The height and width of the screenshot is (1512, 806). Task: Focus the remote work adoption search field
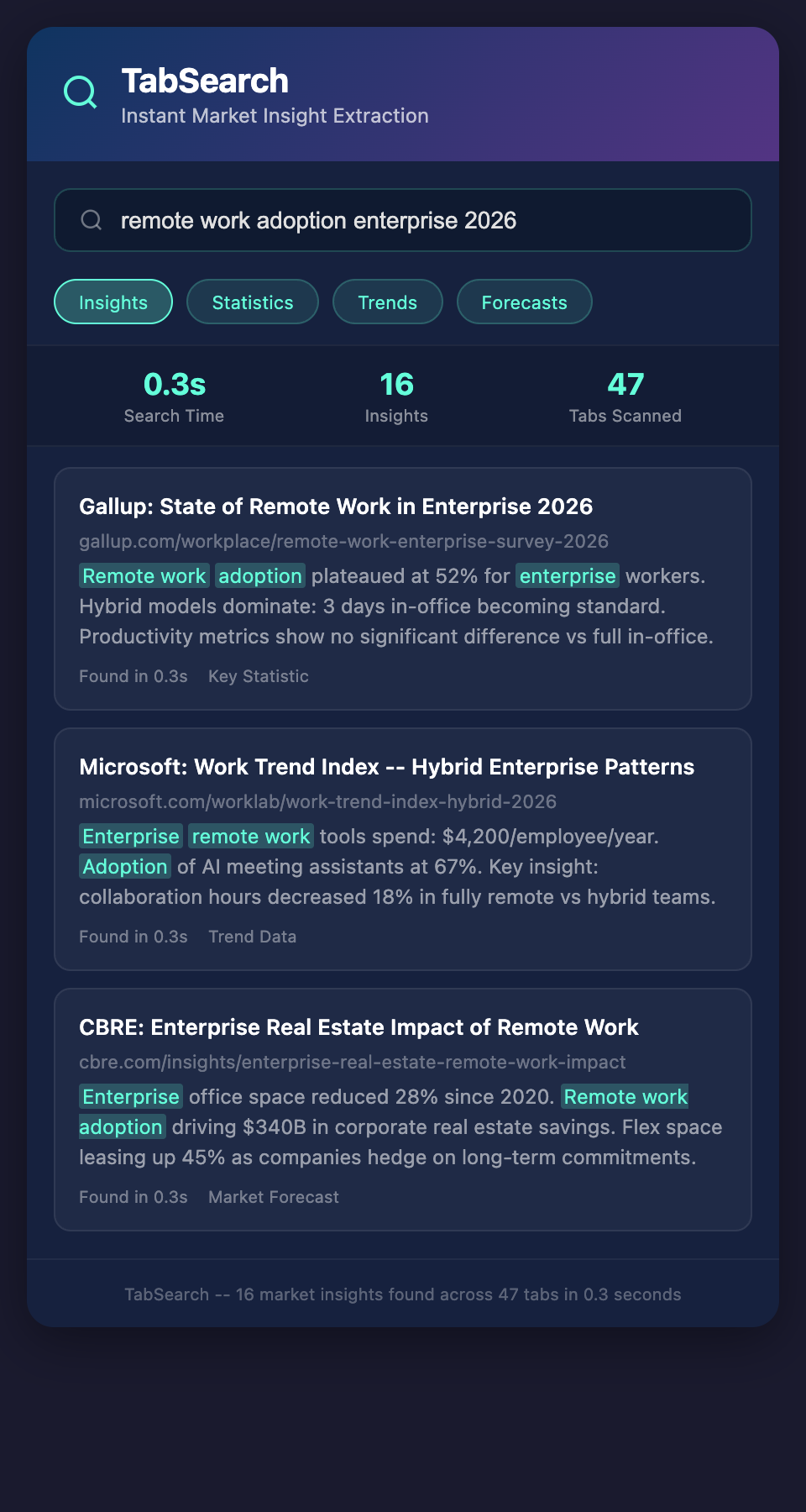(x=420, y=220)
